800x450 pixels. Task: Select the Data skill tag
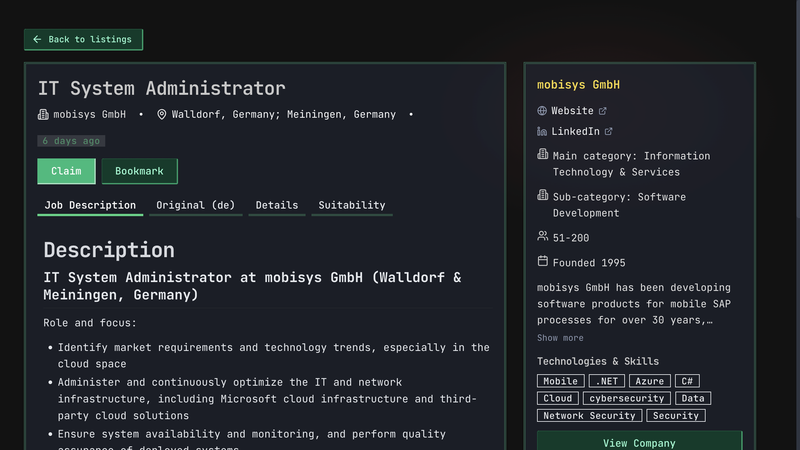pyautogui.click(x=693, y=398)
